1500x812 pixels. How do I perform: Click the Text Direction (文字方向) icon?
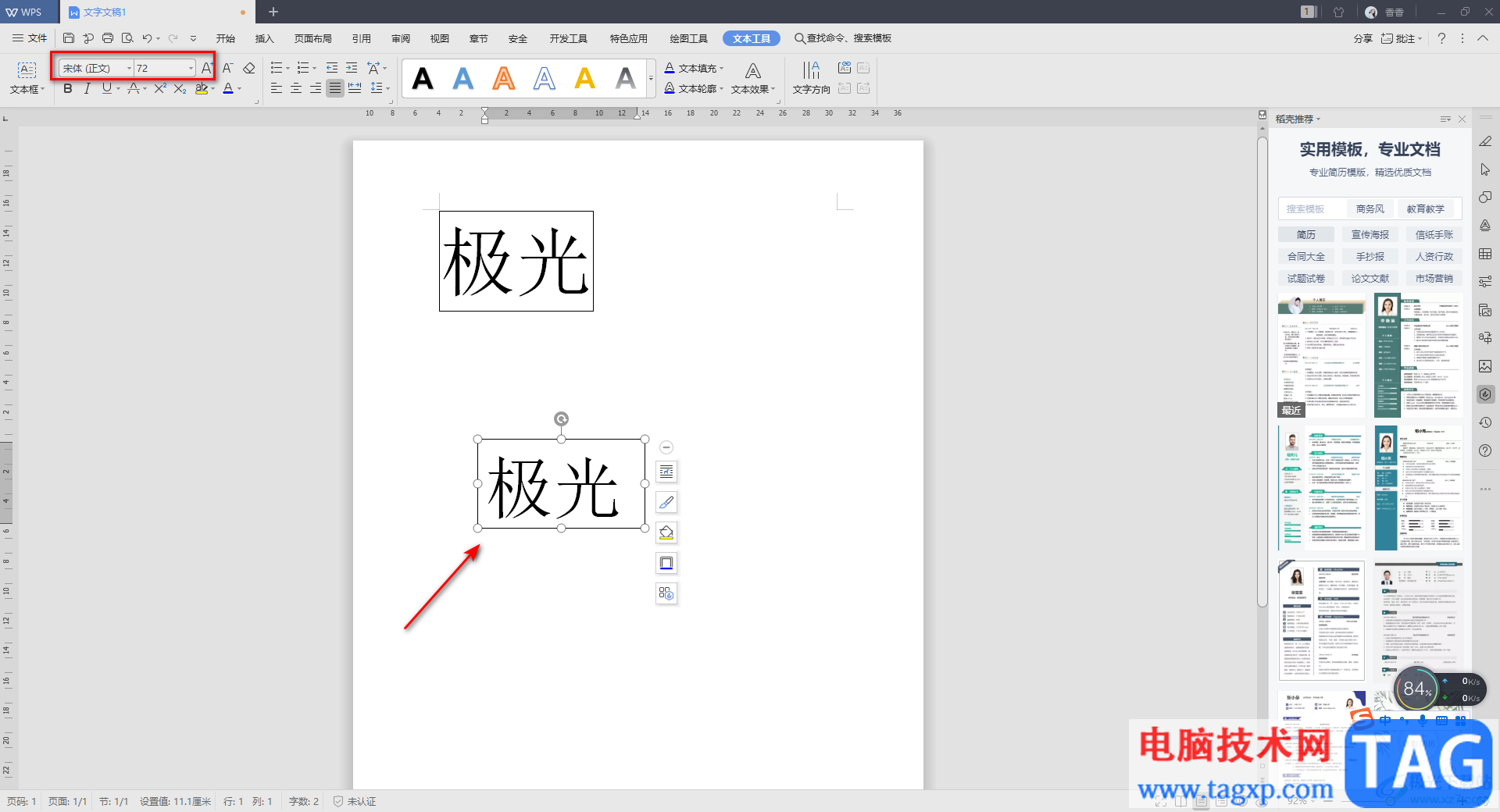click(812, 77)
